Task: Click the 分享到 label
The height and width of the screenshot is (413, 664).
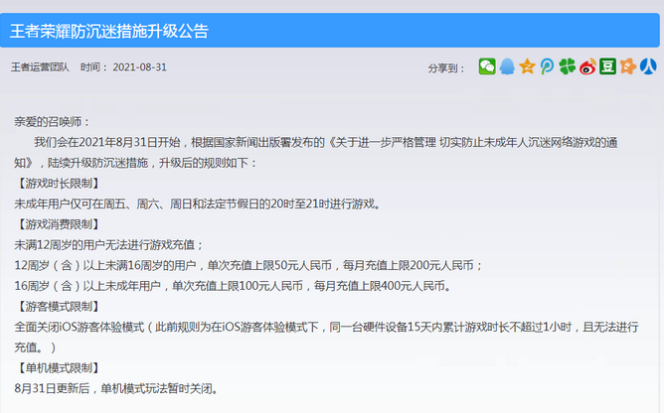Action: [x=446, y=68]
